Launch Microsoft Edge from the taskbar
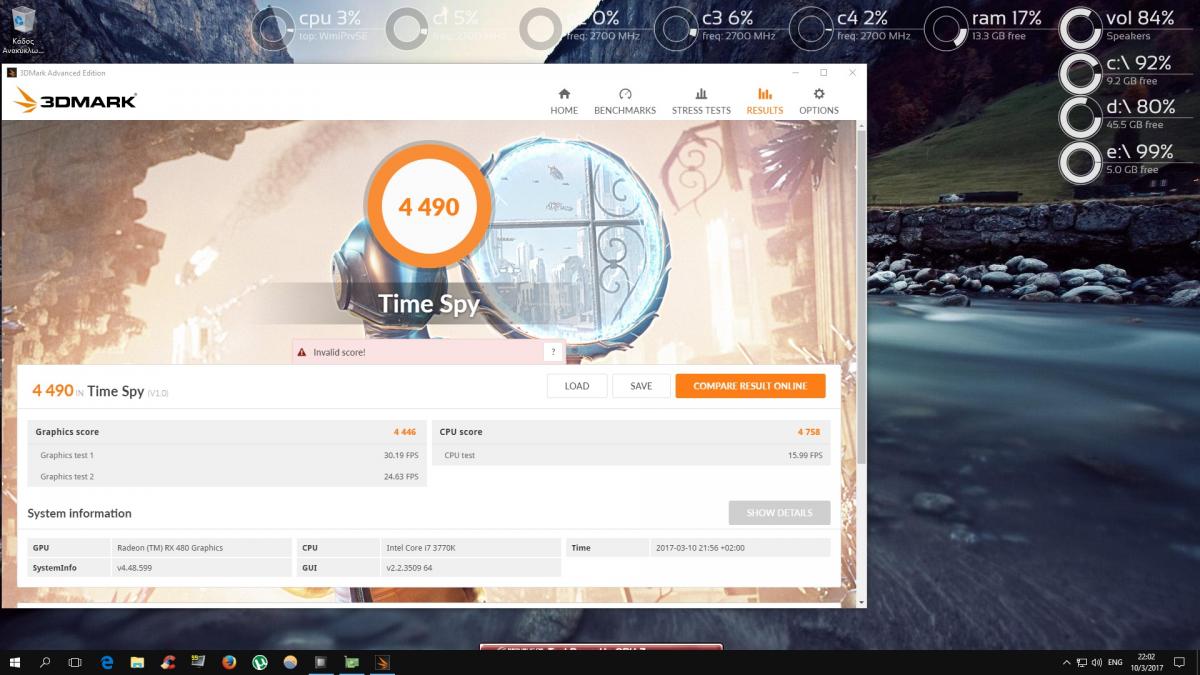This screenshot has width=1200, height=675. pyautogui.click(x=107, y=662)
